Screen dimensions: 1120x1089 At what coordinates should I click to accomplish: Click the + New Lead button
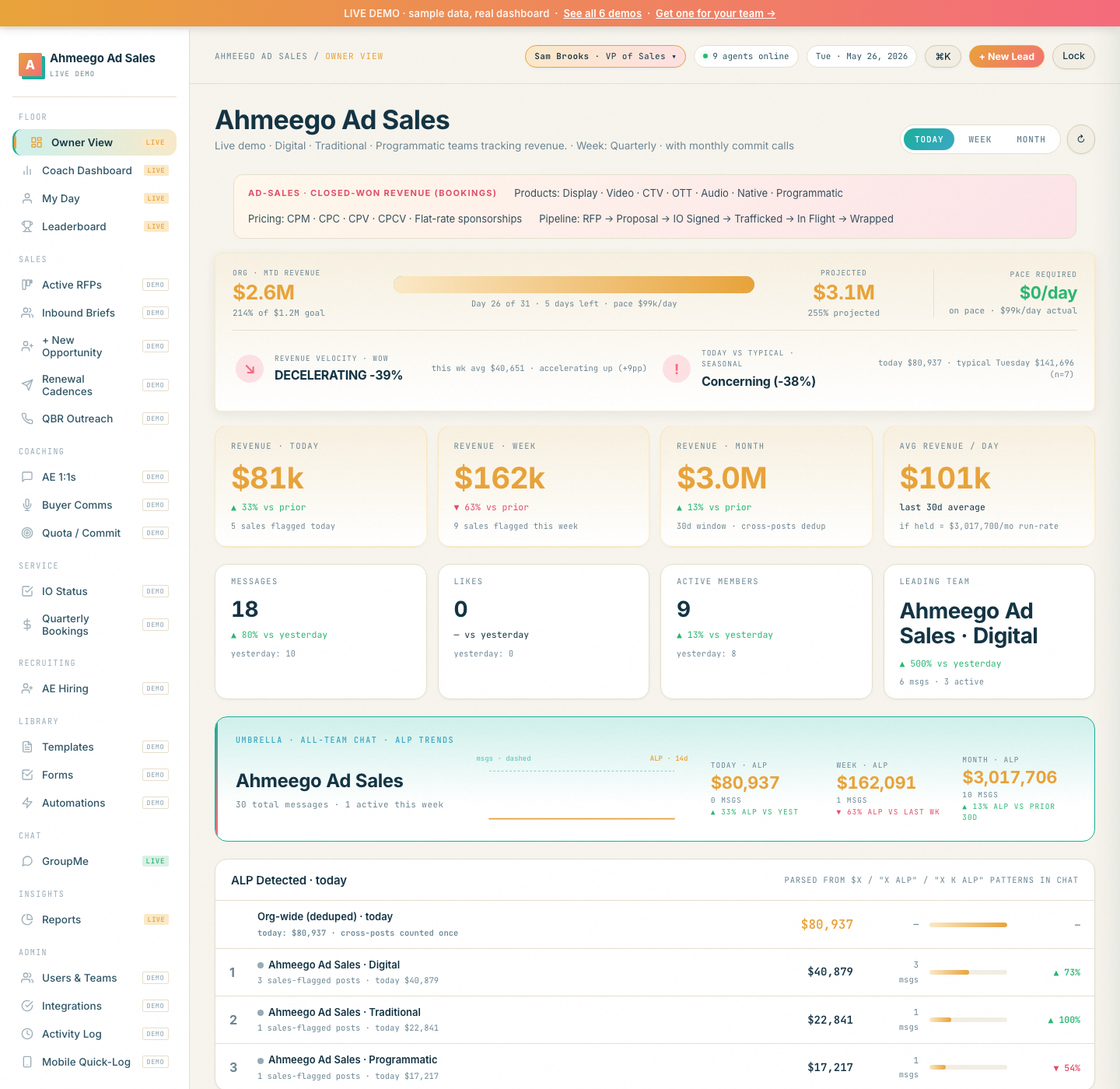pos(1006,56)
